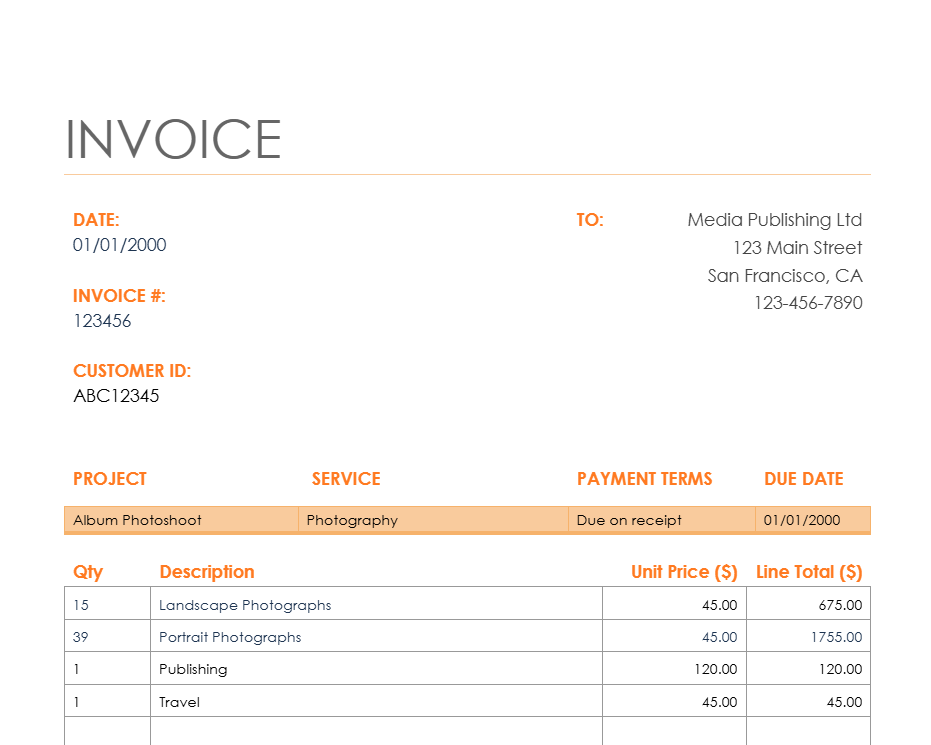
Task: Select the Unit Price ($) header
Action: pyautogui.click(x=684, y=572)
